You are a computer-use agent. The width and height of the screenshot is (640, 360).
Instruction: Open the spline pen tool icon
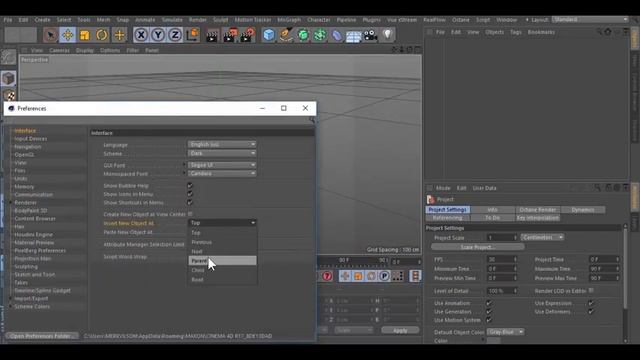pos(286,35)
